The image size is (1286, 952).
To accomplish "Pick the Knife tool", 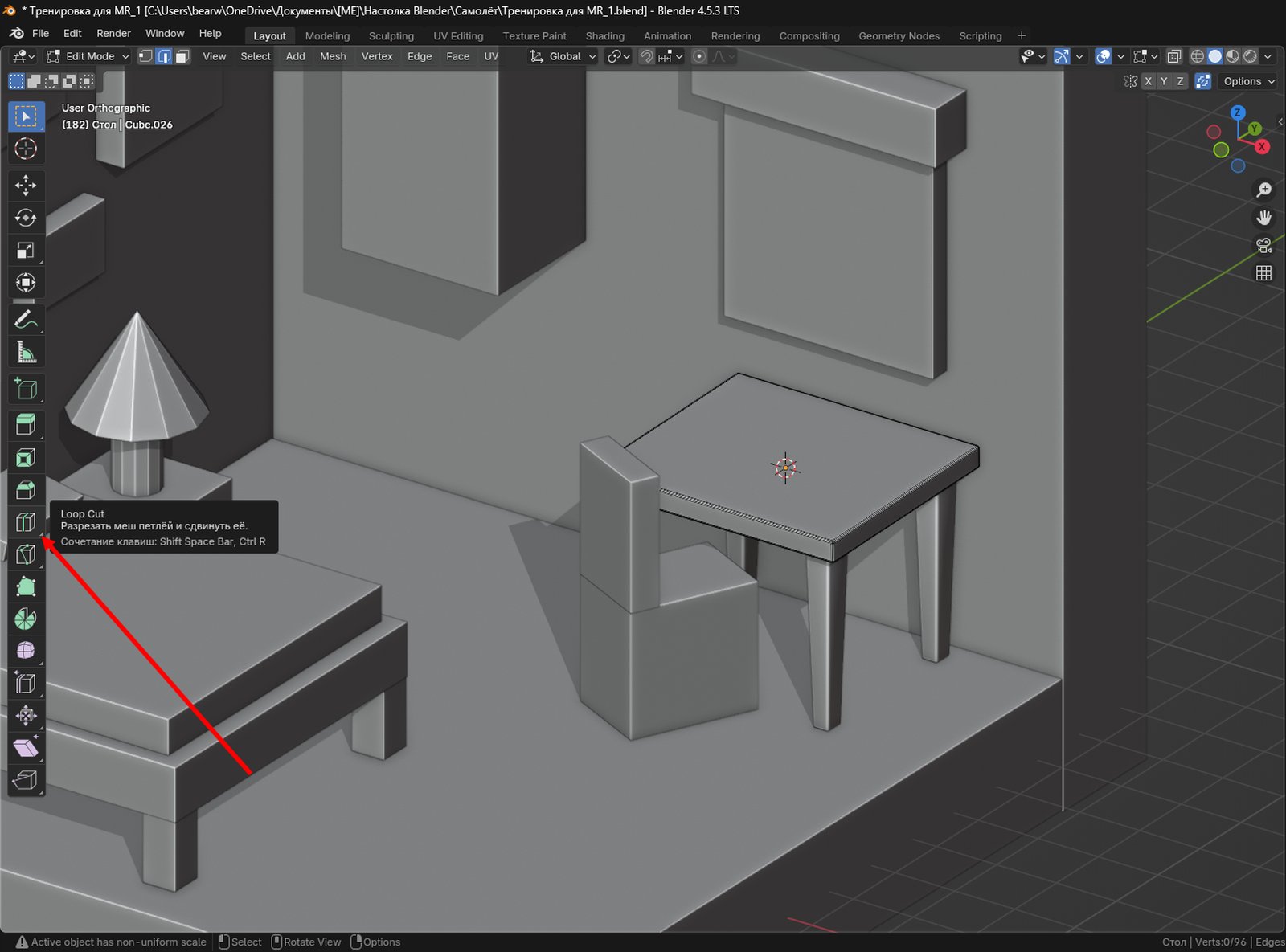I will coord(26,554).
